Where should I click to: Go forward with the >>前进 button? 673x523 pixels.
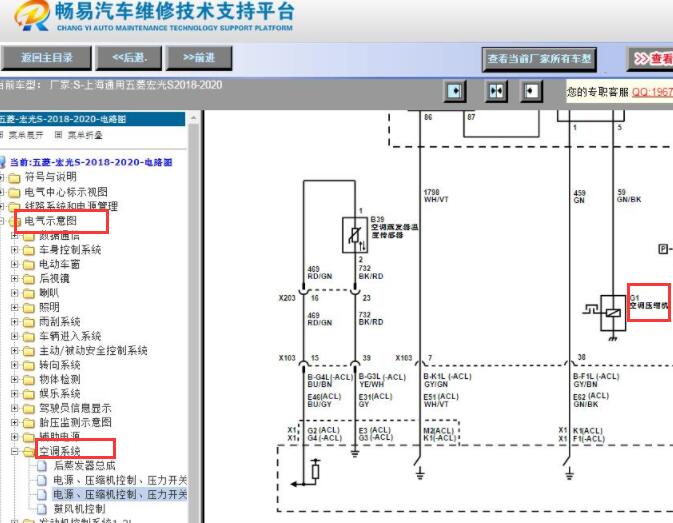199,58
